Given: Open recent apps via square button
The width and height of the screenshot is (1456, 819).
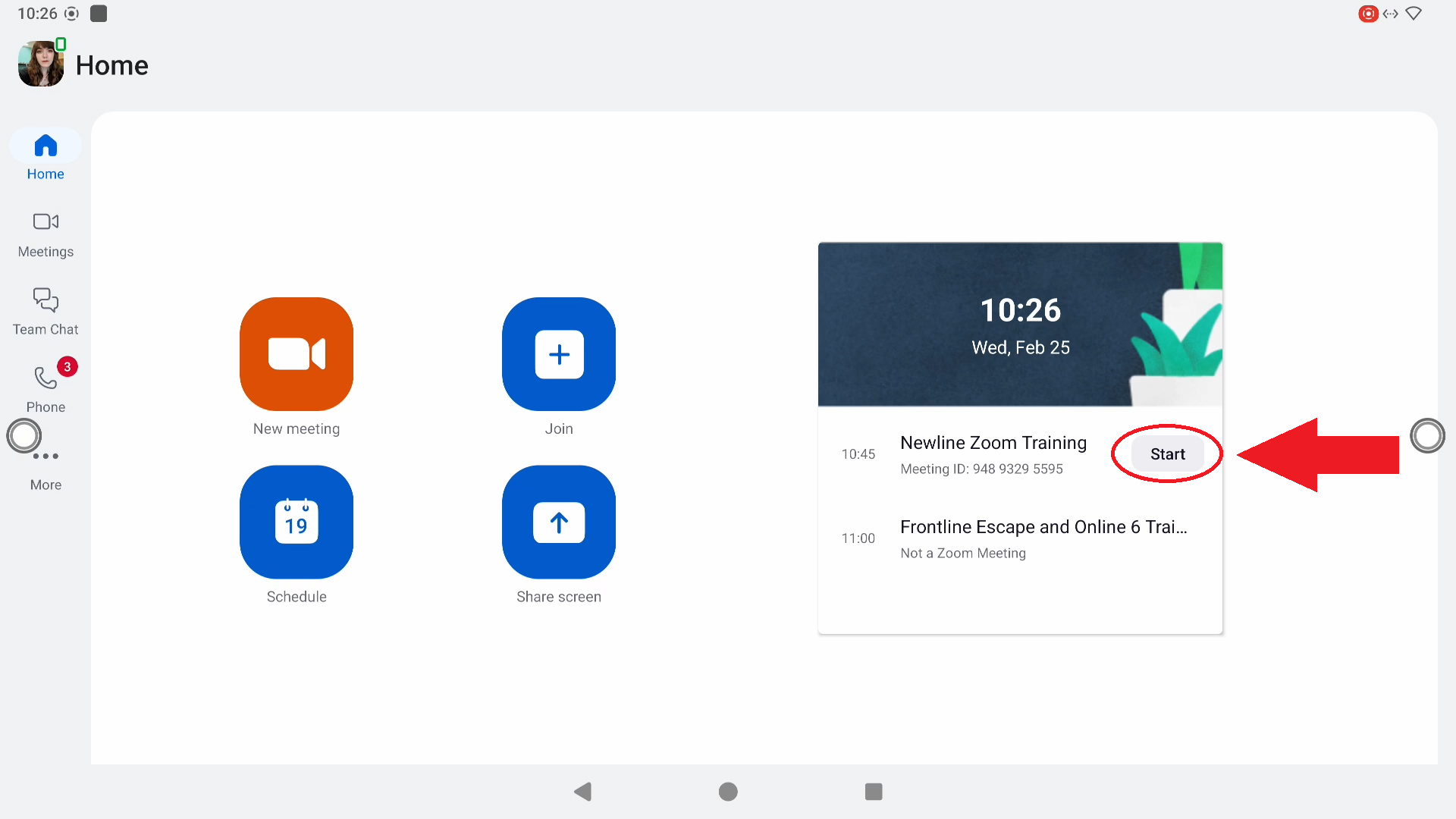Looking at the screenshot, I should click(x=874, y=792).
